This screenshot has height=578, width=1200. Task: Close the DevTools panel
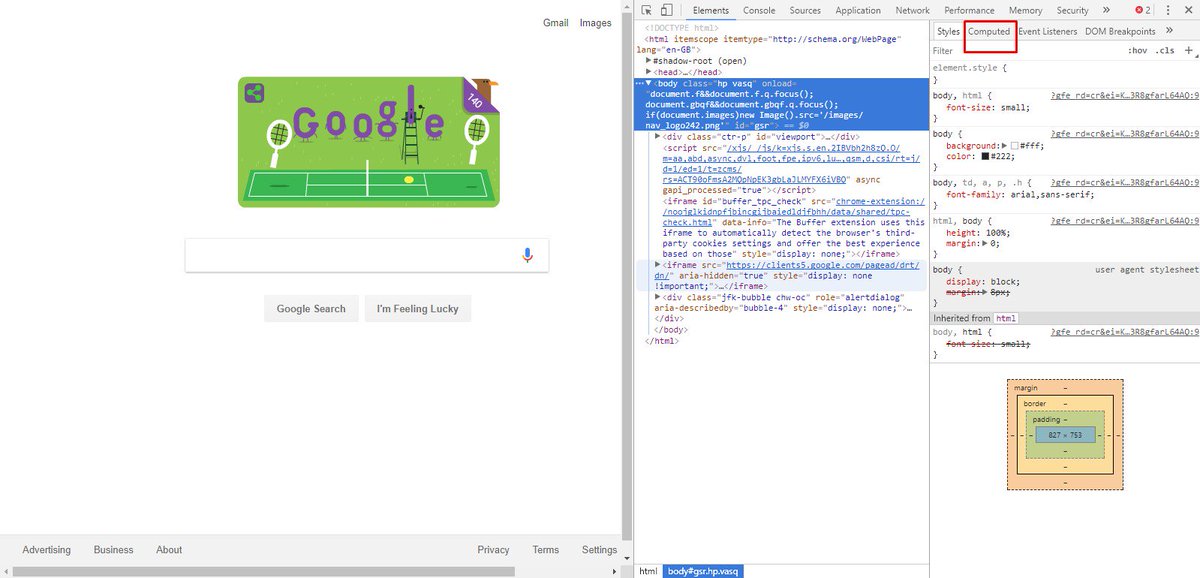coord(1188,10)
